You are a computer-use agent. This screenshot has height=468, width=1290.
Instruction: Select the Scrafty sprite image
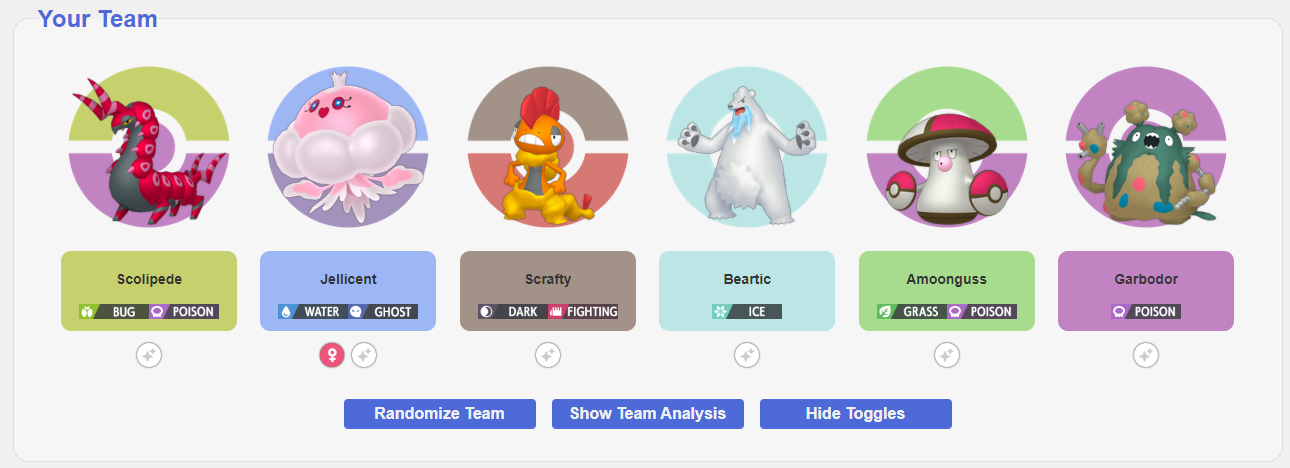(x=548, y=148)
